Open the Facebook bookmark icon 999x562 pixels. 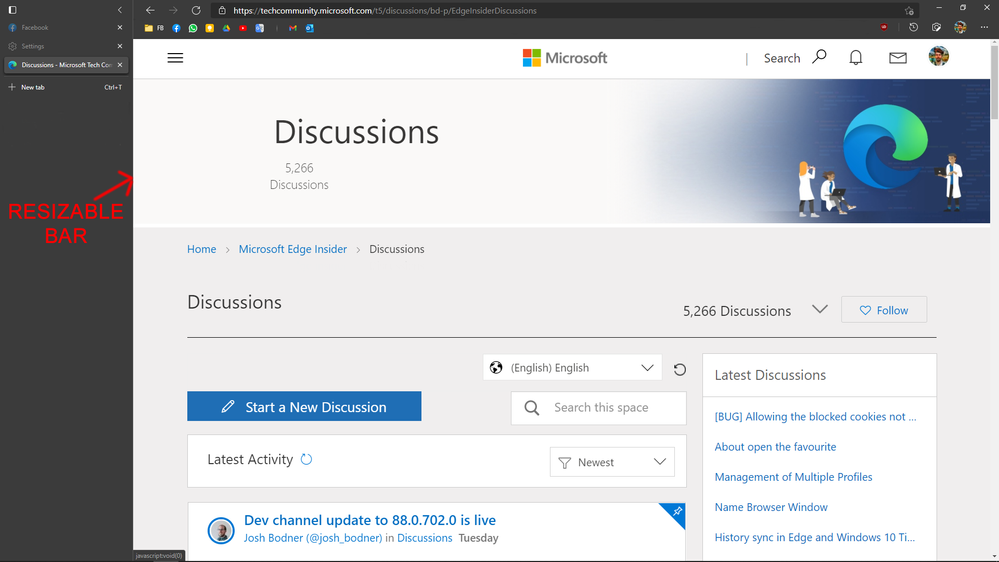tap(176, 28)
